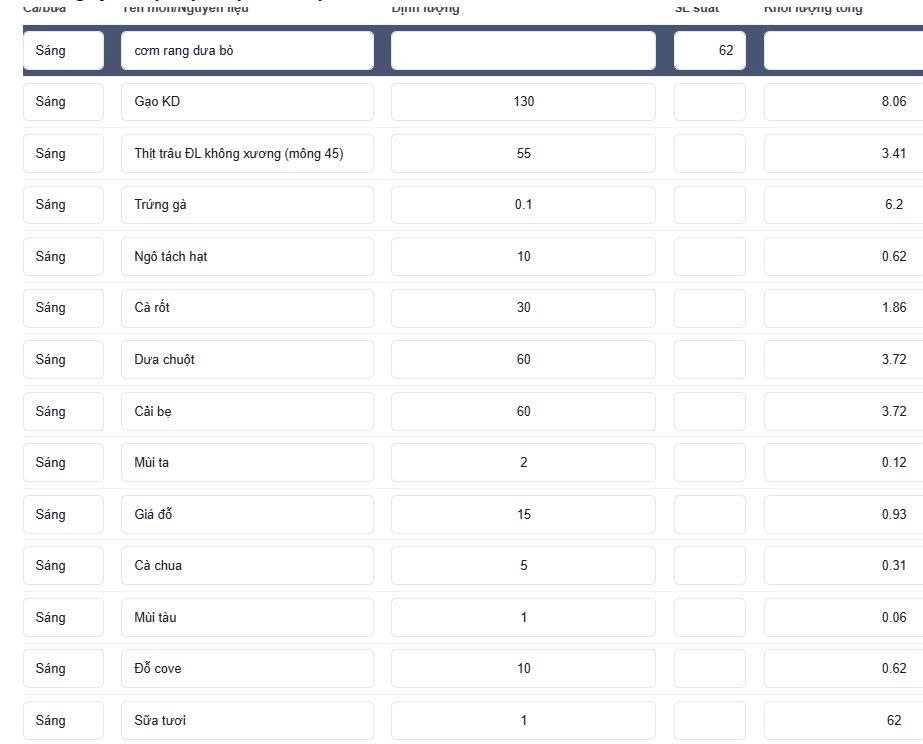Screen dimensions: 923x744
Task: Click total 3.72 for Cải bẹ
Action: click(x=844, y=411)
